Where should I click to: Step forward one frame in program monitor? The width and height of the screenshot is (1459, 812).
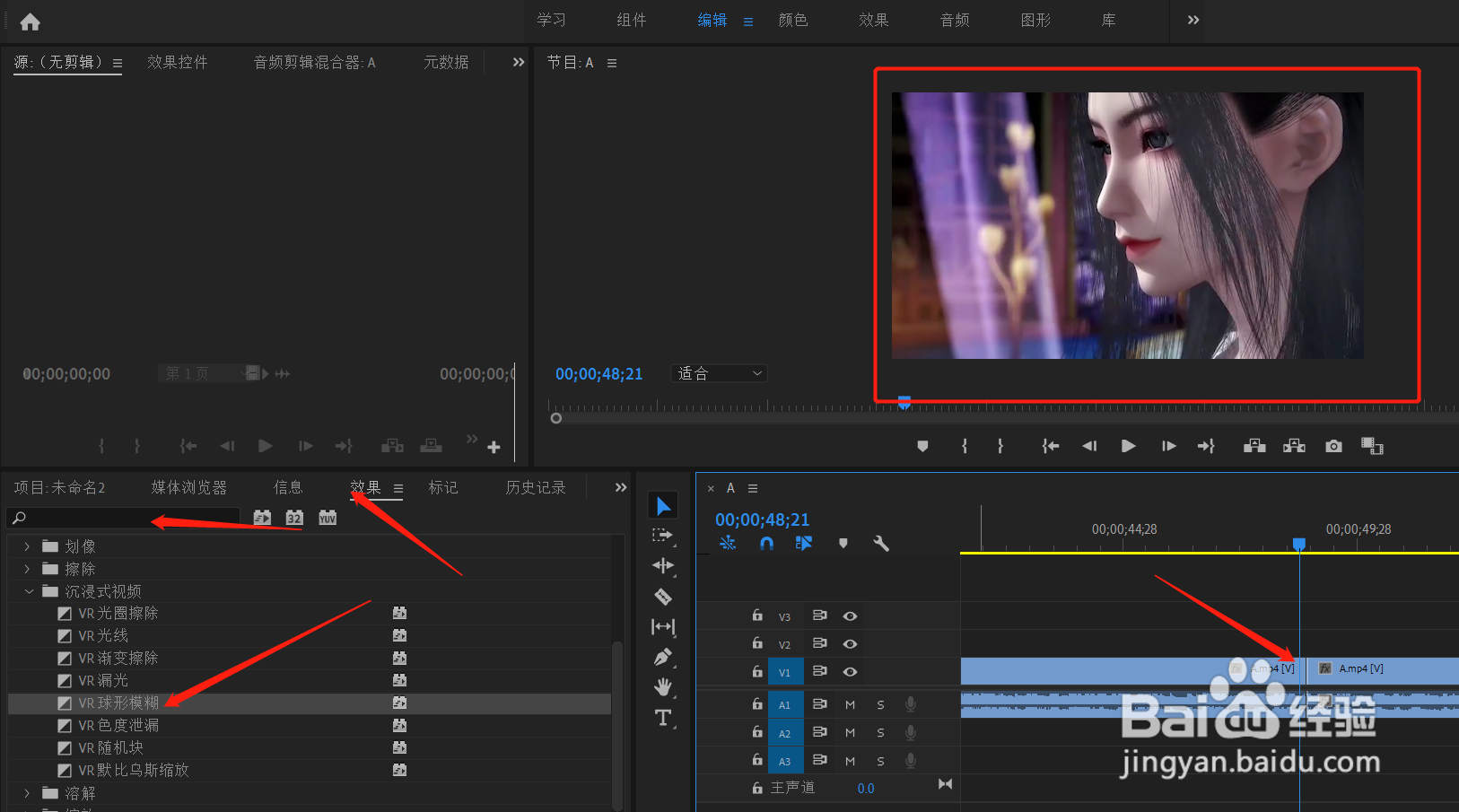point(1168,446)
